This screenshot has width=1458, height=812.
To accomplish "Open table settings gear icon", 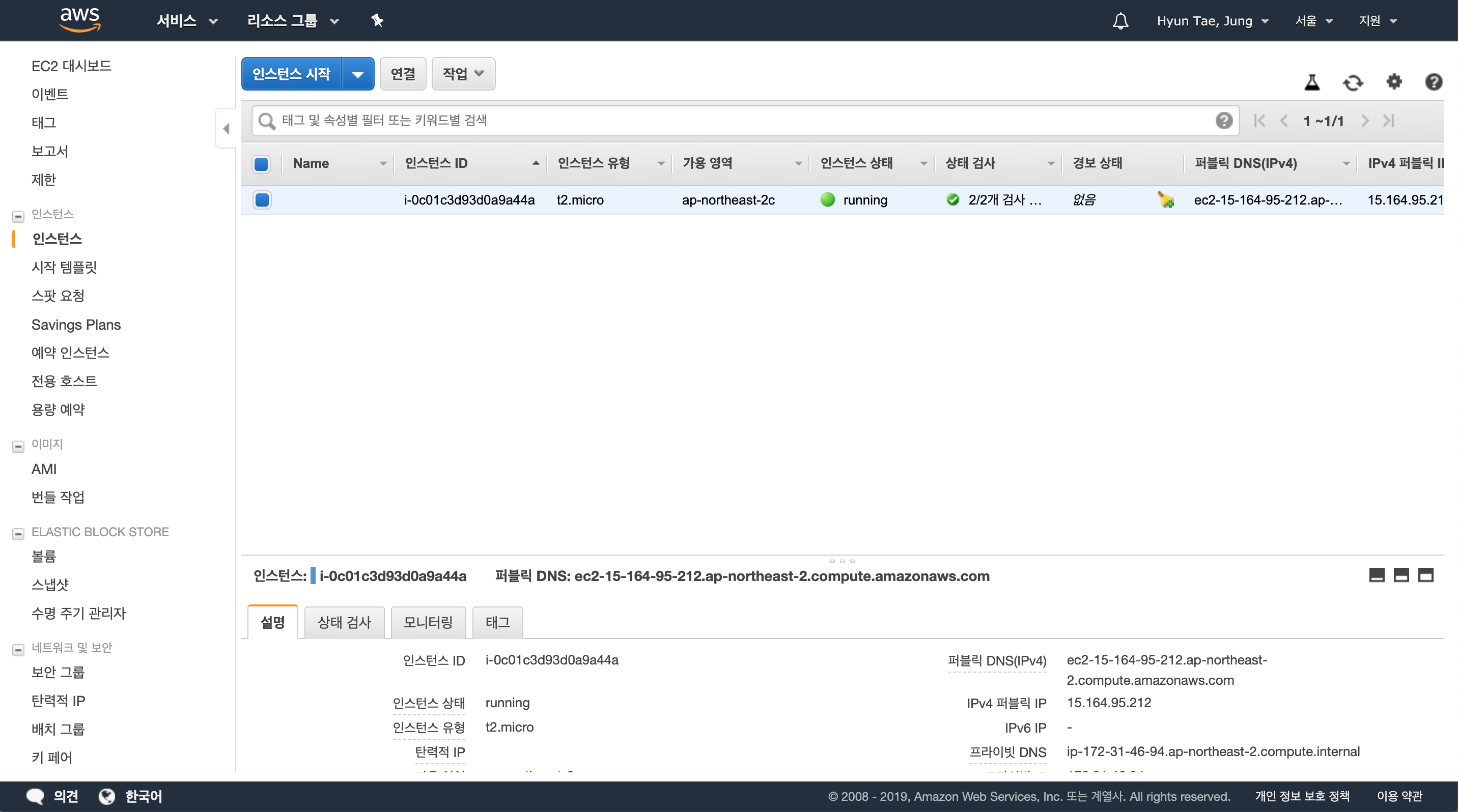I will (1393, 82).
